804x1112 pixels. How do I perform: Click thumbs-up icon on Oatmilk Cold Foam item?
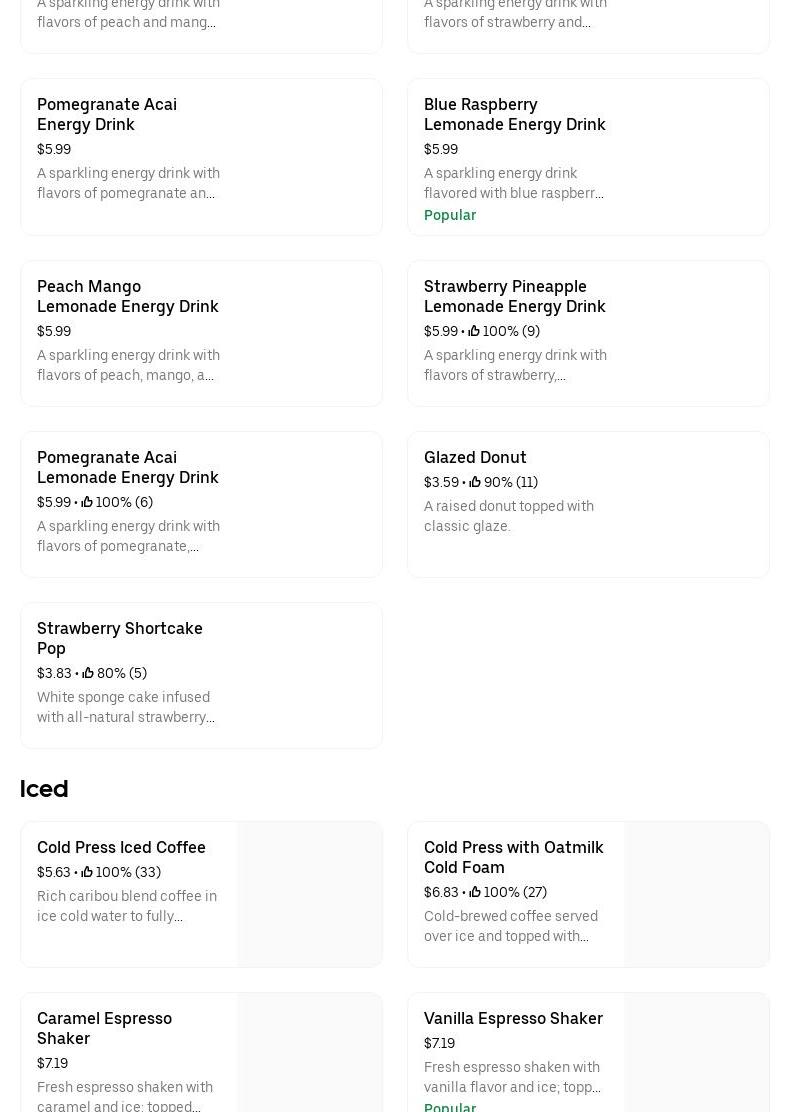click(475, 892)
